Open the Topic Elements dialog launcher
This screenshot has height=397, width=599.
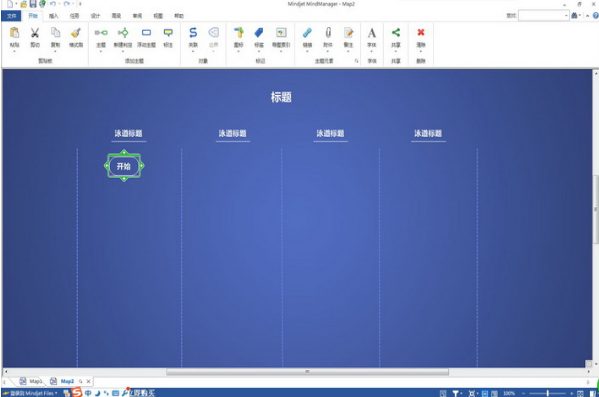[356, 61]
